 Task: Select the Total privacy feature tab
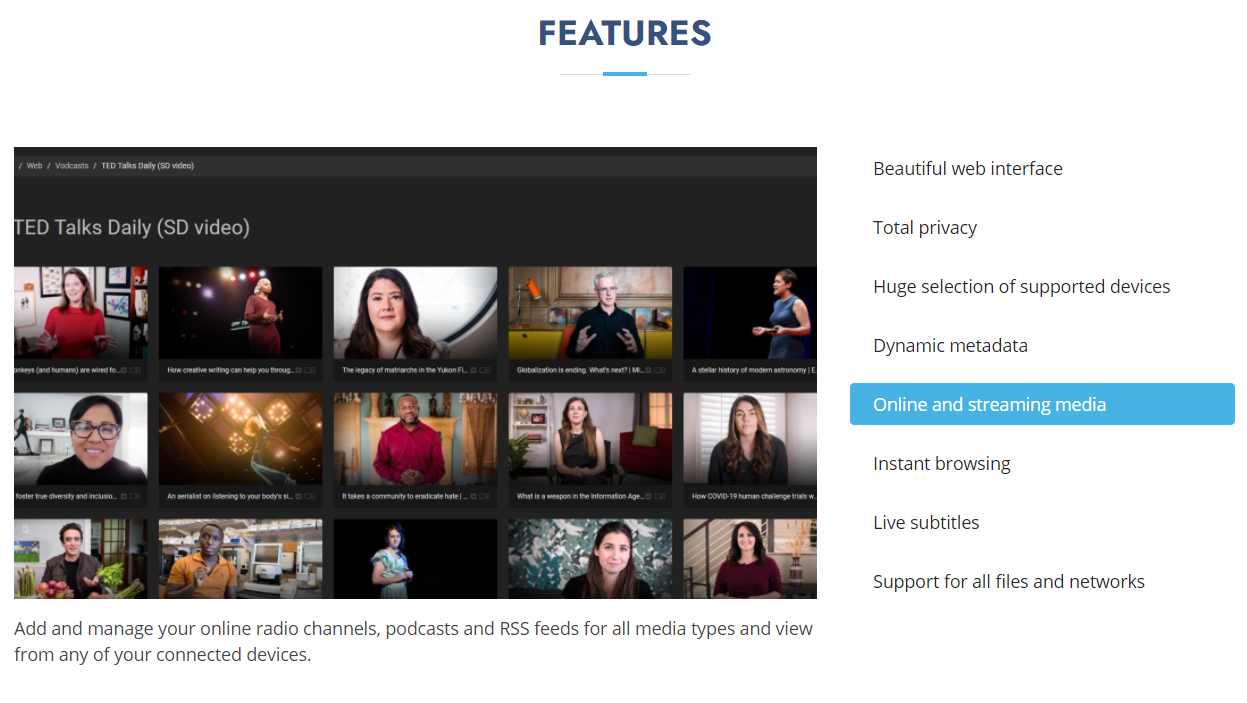pyautogui.click(x=1042, y=227)
